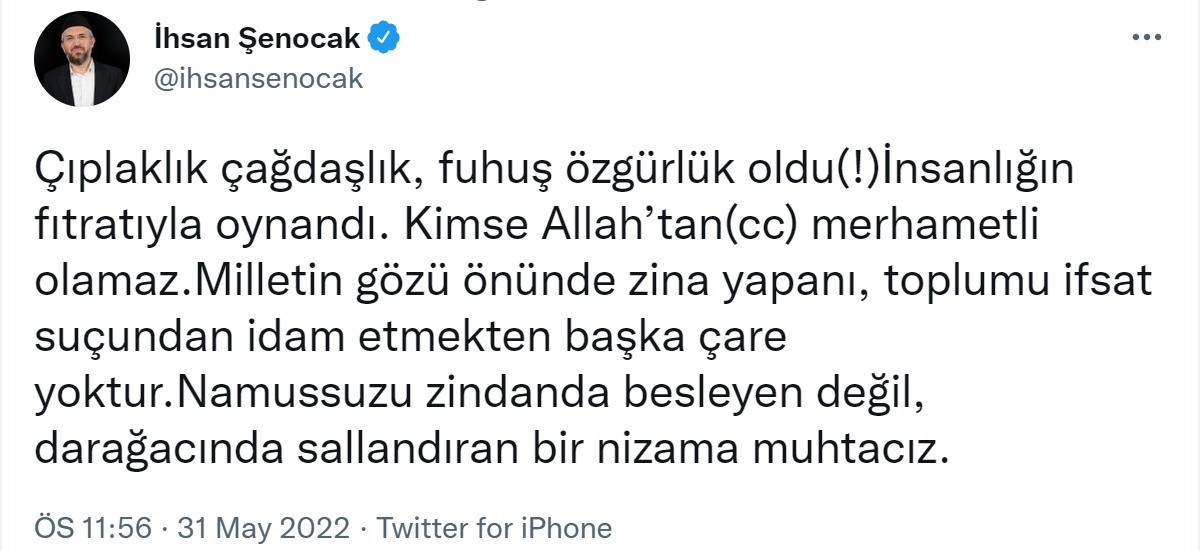Click the final line starting with darağacında
Image resolution: width=1203 pixels, height=551 pixels.
point(490,452)
